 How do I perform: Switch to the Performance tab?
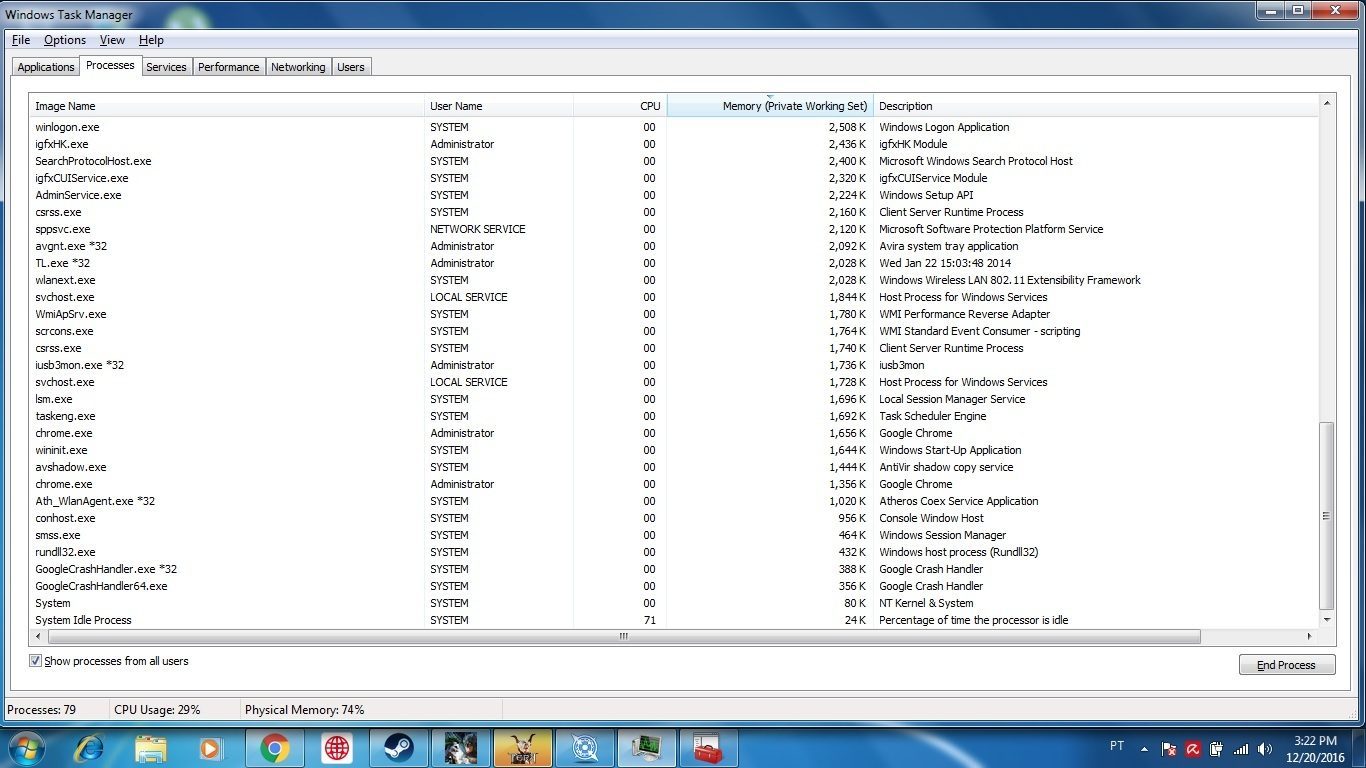(x=228, y=67)
